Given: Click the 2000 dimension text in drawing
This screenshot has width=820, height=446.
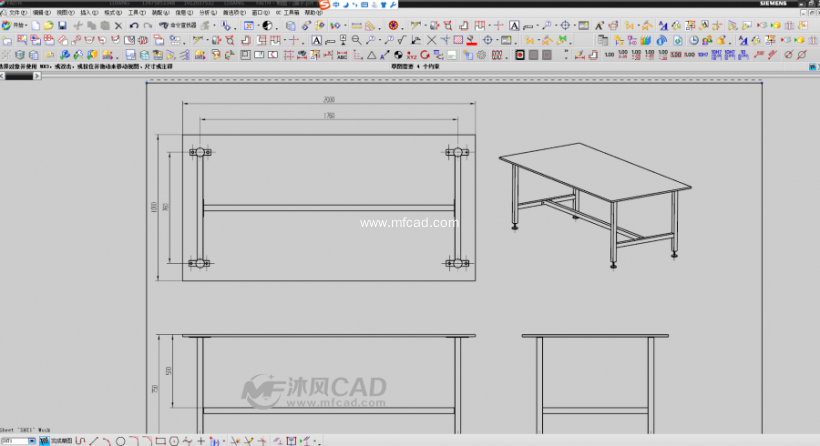Looking at the screenshot, I should (x=329, y=99).
